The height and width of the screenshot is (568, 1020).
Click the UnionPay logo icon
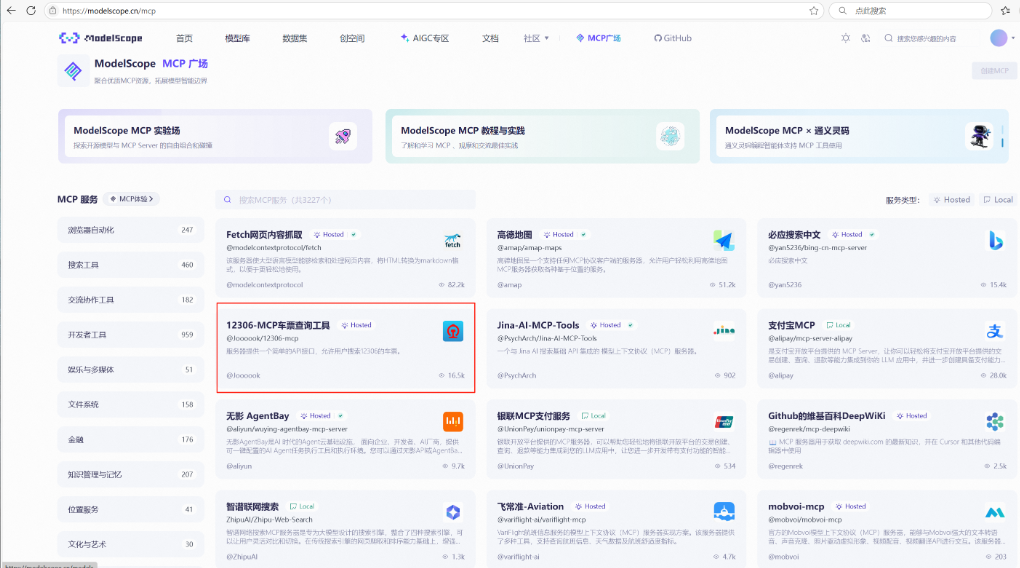tap(724, 422)
